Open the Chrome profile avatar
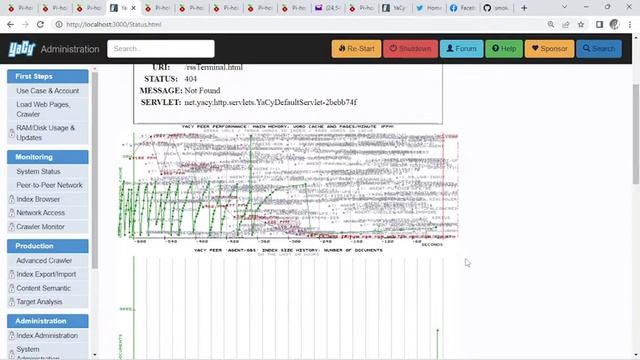The height and width of the screenshot is (360, 640). [x=614, y=24]
